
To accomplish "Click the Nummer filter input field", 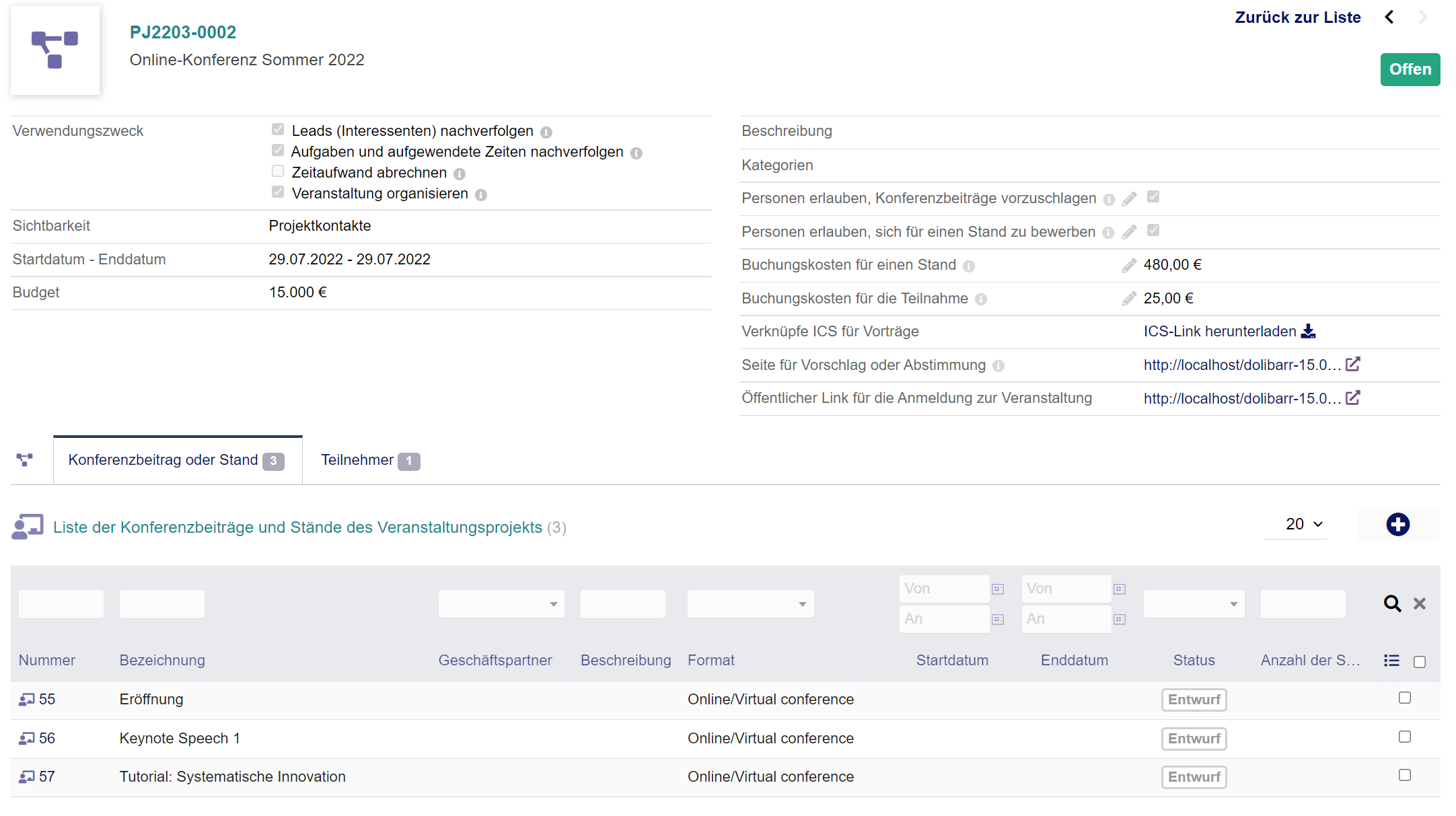I will pos(61,604).
